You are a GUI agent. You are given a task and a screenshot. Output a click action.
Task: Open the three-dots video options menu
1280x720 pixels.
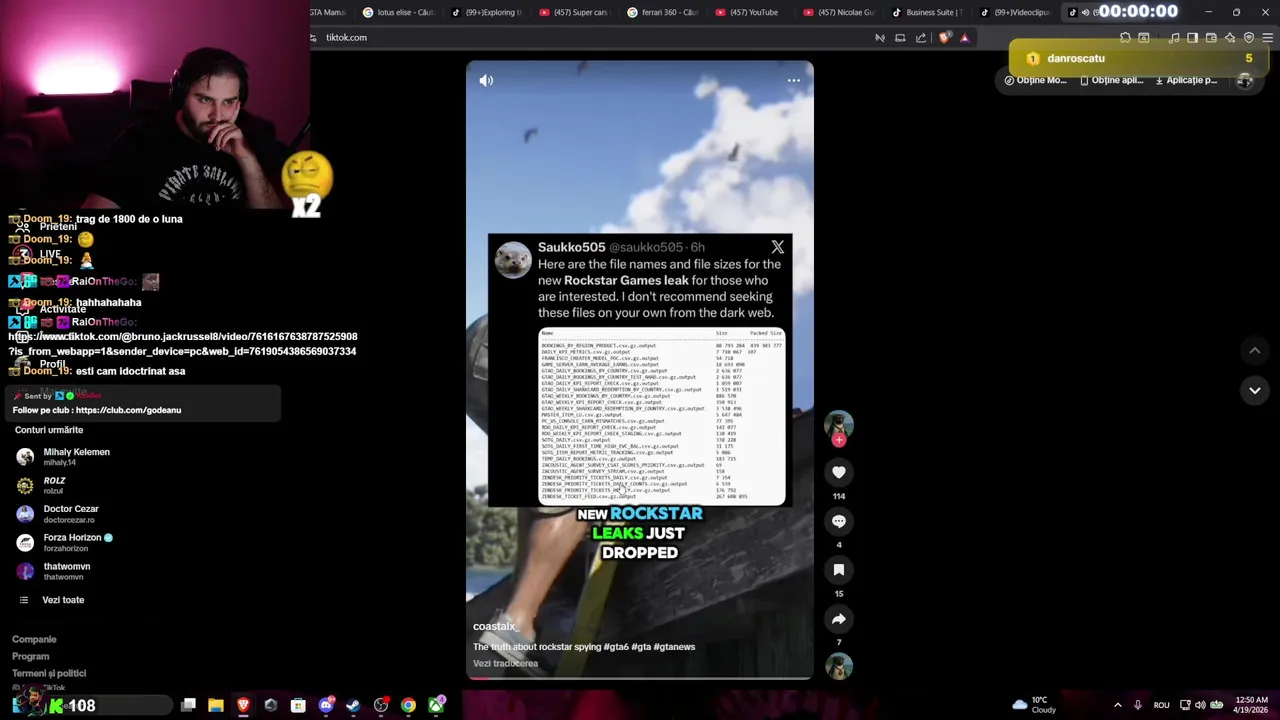pos(793,81)
